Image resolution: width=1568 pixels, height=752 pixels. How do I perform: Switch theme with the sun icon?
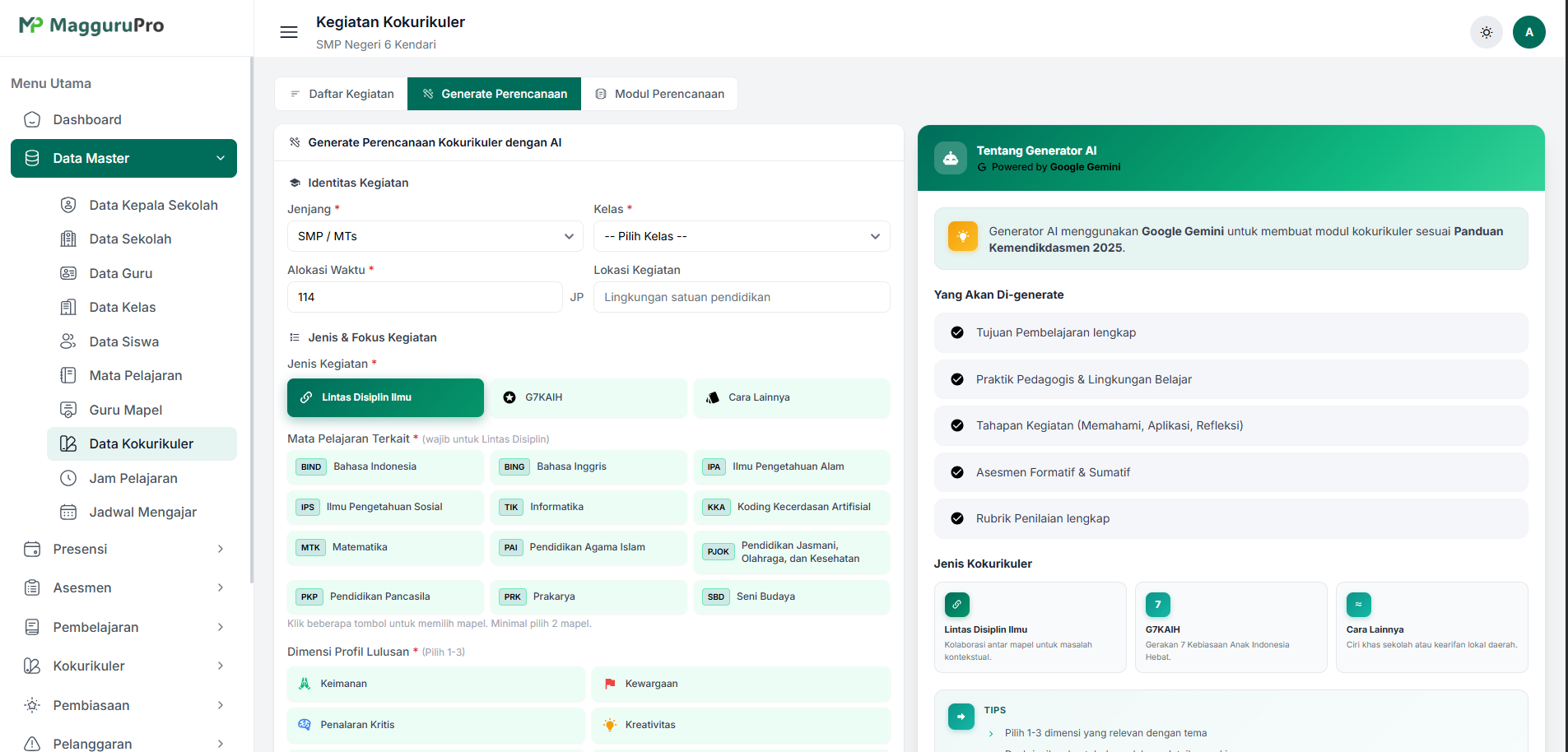pos(1487,32)
